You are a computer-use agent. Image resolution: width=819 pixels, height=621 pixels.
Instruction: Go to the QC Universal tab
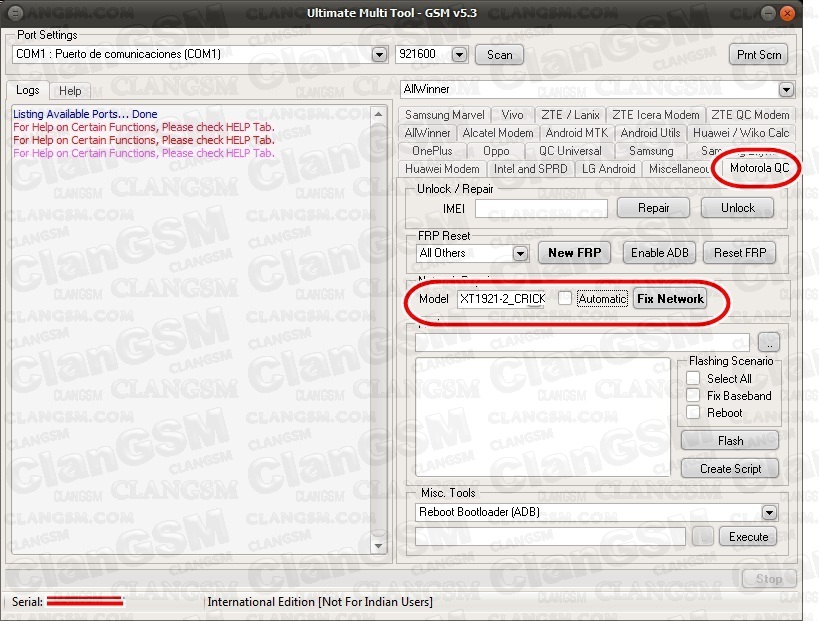point(570,151)
